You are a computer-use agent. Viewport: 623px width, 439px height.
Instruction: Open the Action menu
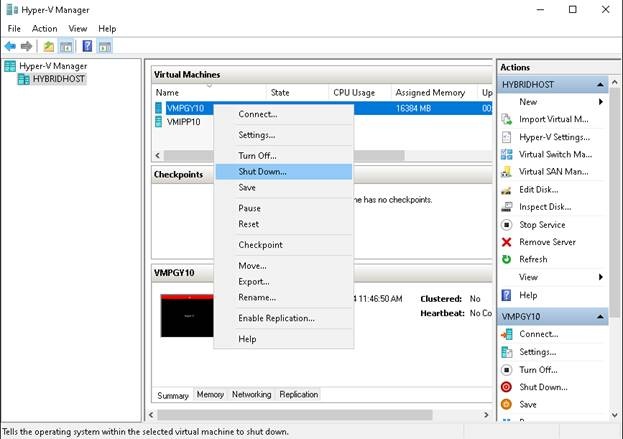pyautogui.click(x=44, y=29)
